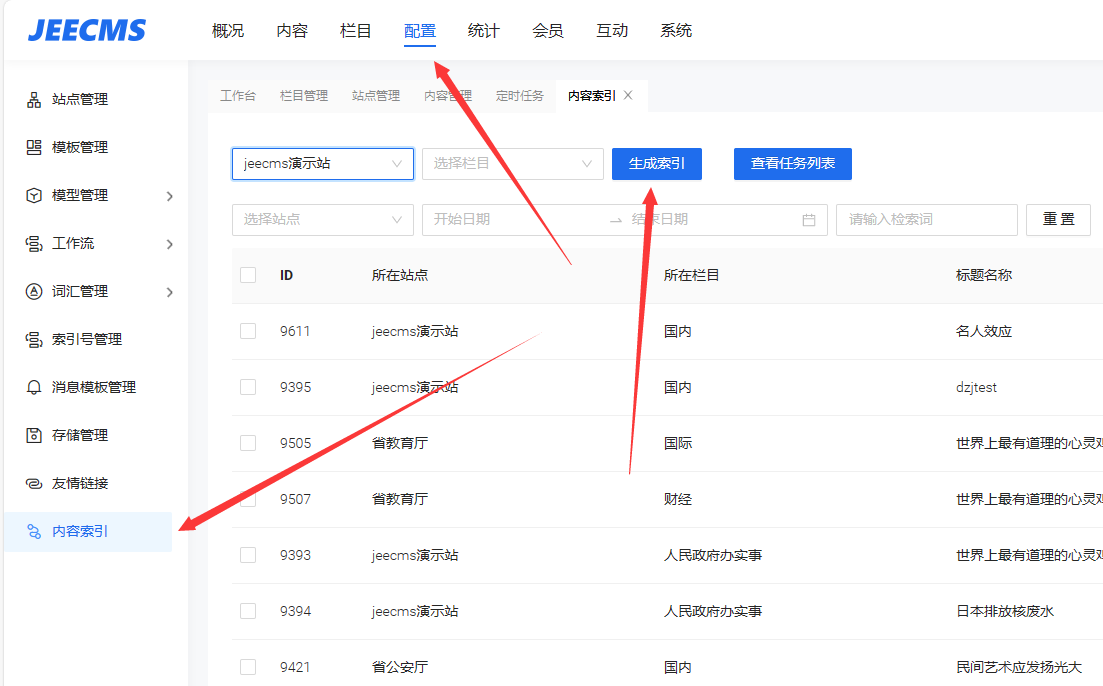Focus the 请输入检索词 search field
1103x686 pixels.
tap(926, 220)
